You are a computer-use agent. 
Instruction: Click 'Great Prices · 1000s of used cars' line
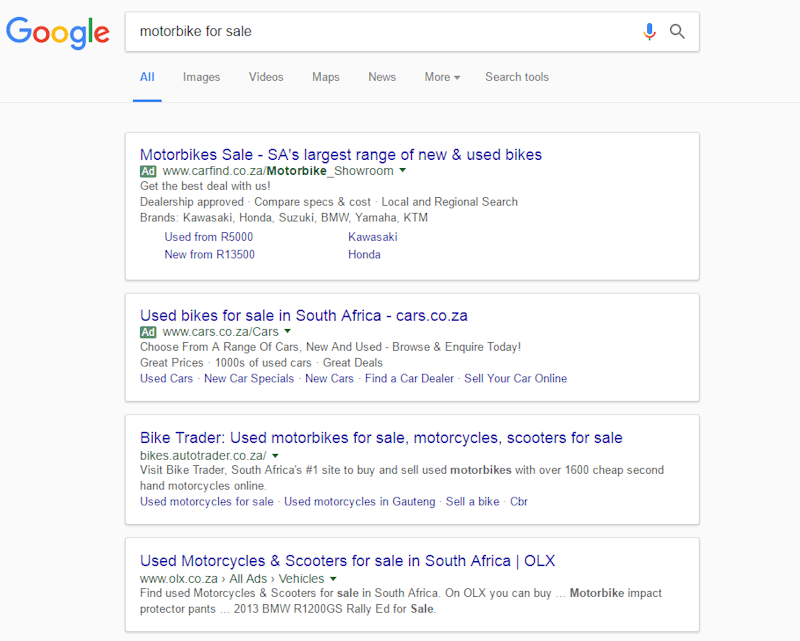[x=261, y=363]
